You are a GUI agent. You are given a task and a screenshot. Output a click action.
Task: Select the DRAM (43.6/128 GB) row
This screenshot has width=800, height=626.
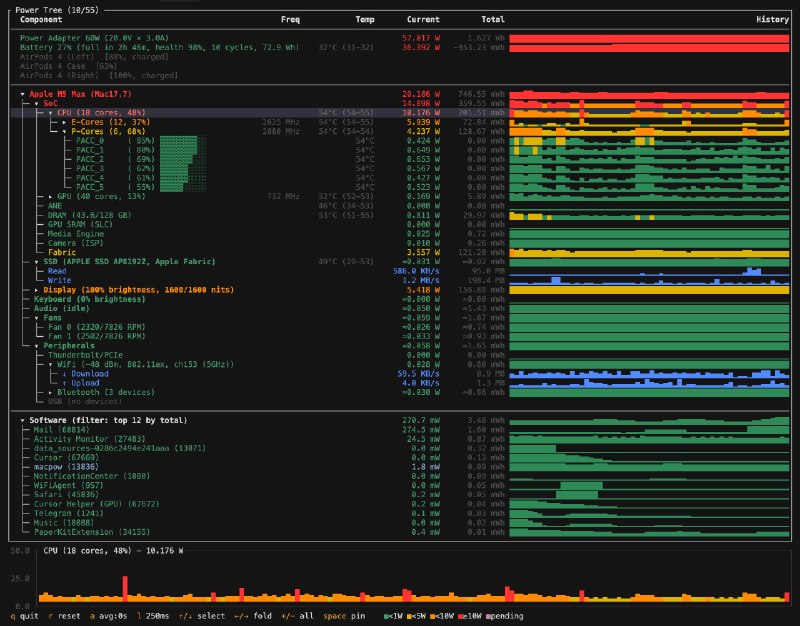pos(400,215)
